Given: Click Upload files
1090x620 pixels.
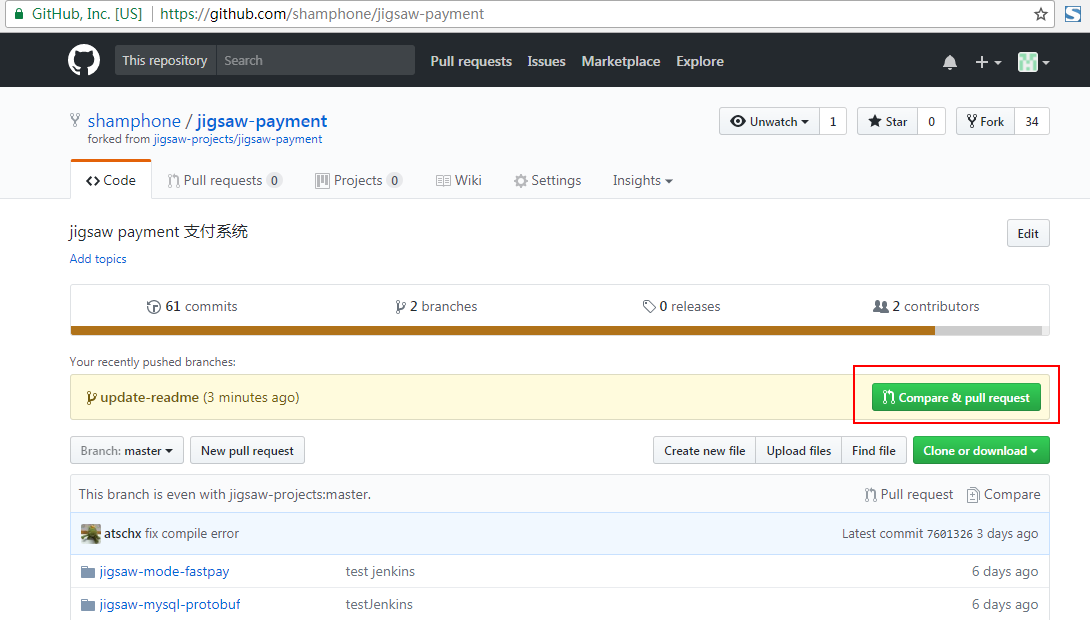Looking at the screenshot, I should click(x=799, y=450).
